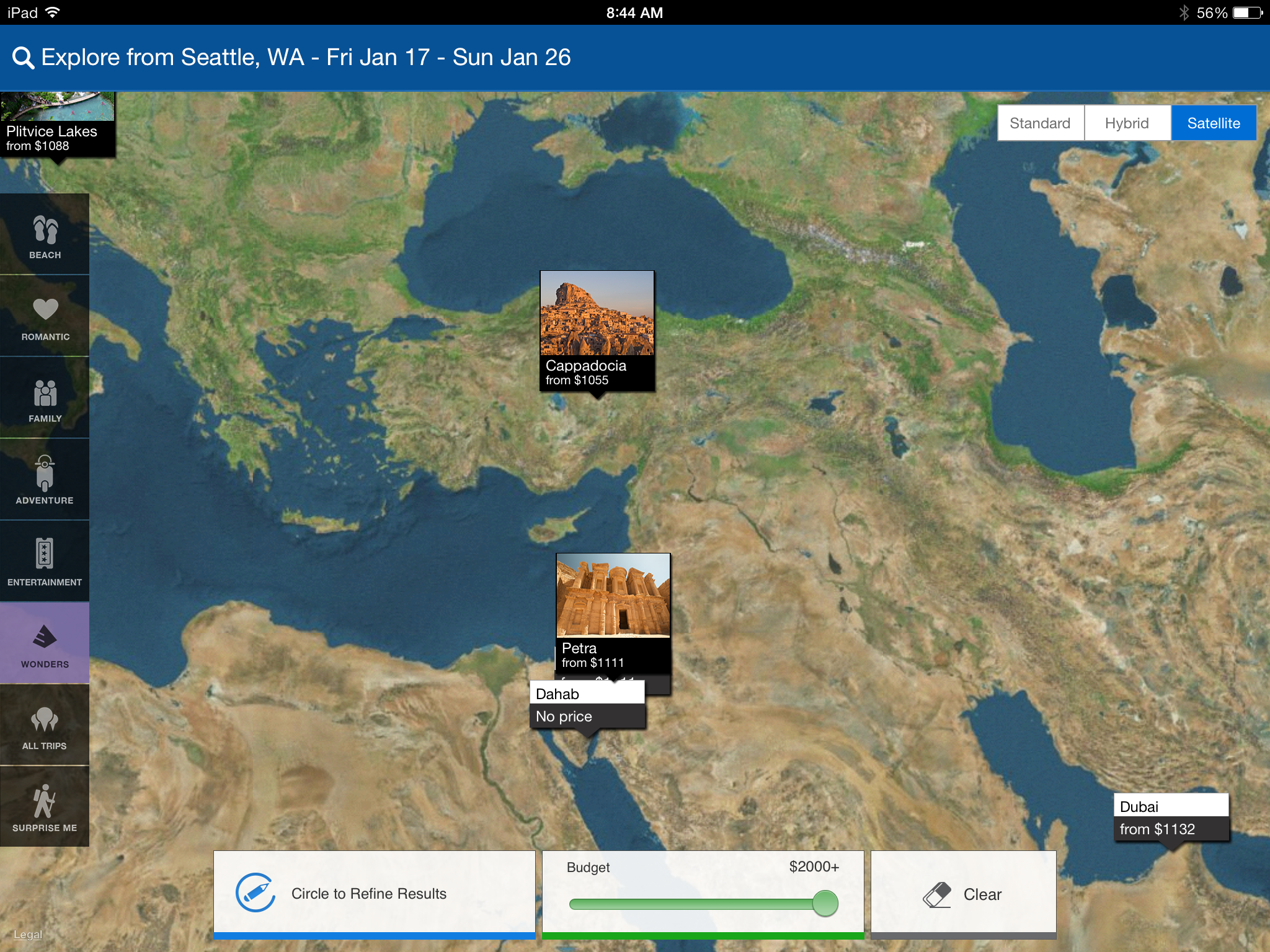The image size is (1270, 952).
Task: Click the green Budget slider handle
Action: [825, 903]
